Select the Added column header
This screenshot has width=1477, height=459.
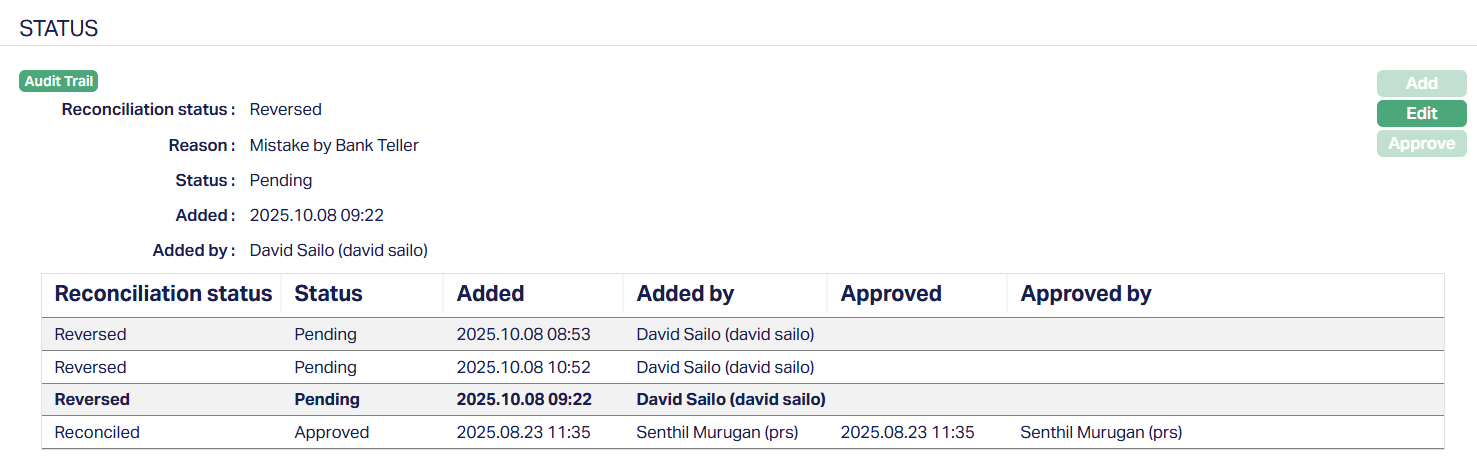(490, 294)
